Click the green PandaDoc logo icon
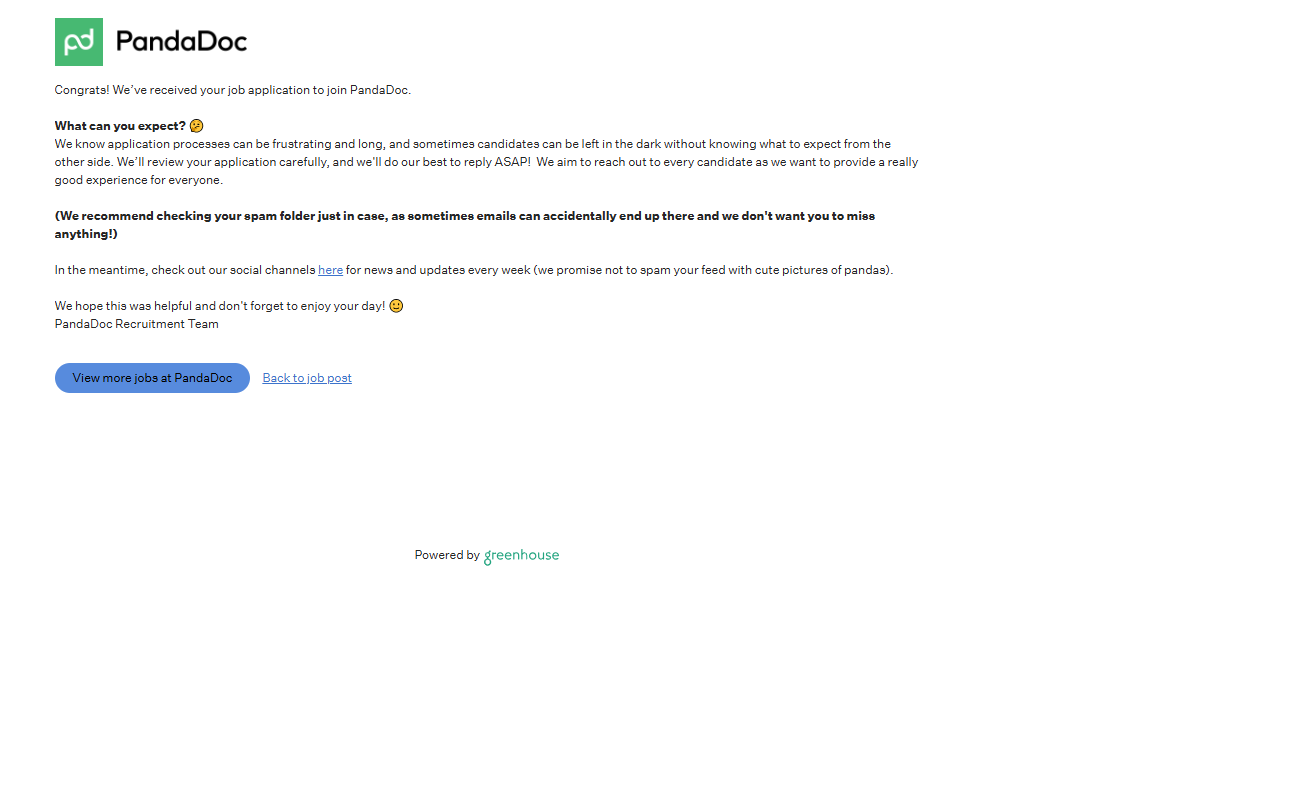Screen dimensions: 1297x785 79,42
